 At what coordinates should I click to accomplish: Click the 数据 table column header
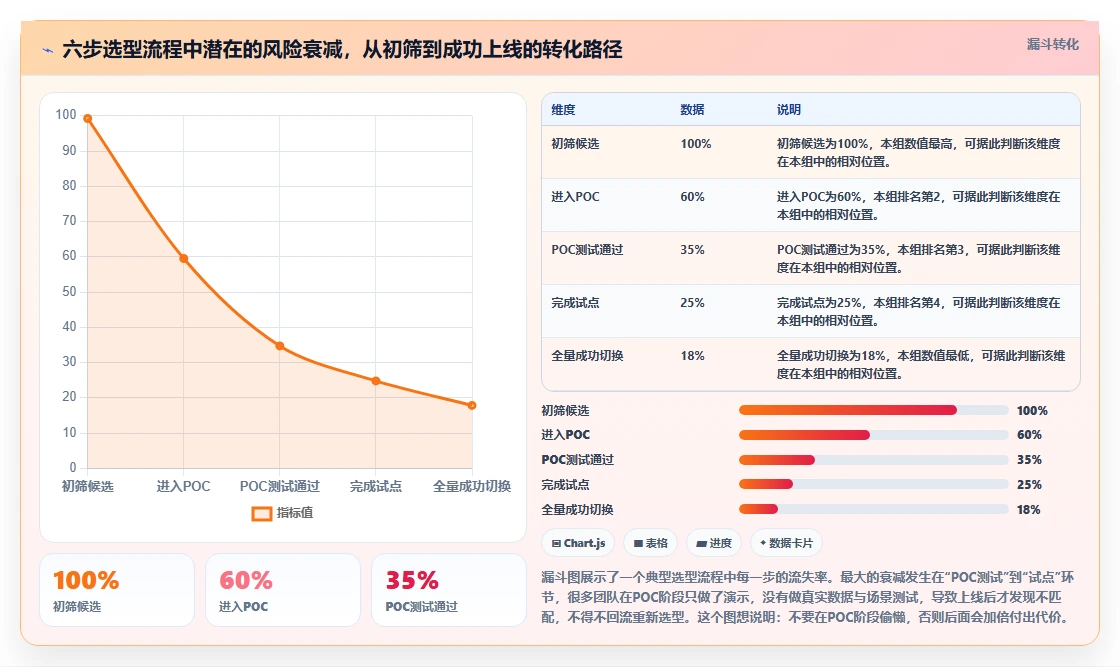(x=692, y=109)
